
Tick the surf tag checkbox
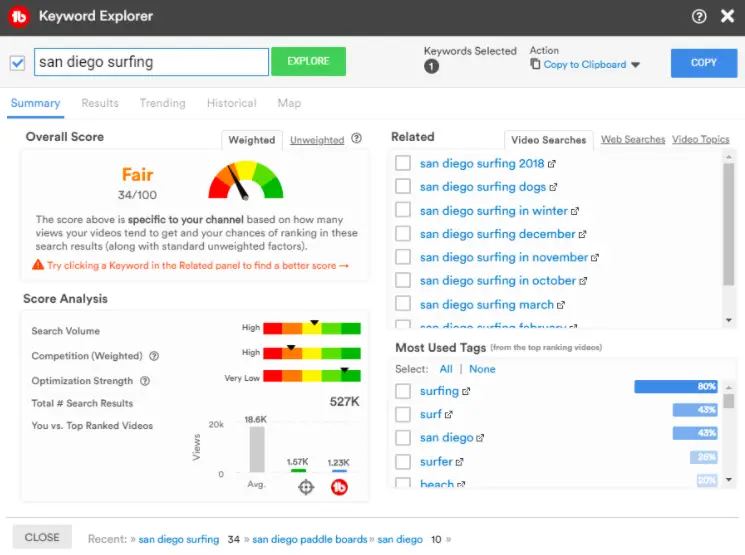coord(403,415)
